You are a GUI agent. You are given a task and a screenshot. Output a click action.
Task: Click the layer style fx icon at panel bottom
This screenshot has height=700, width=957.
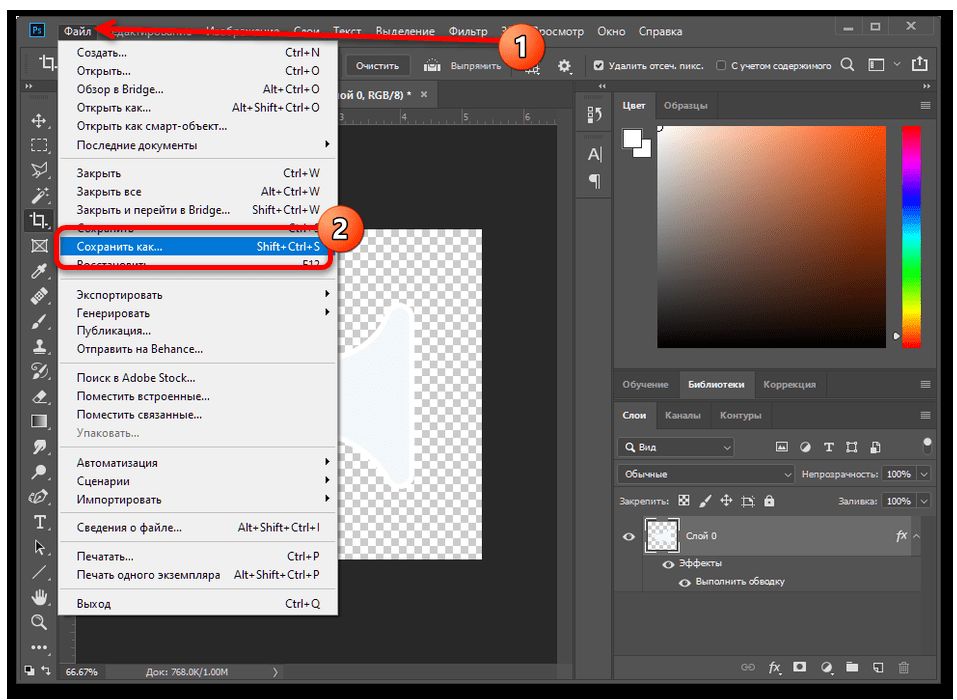click(x=774, y=667)
